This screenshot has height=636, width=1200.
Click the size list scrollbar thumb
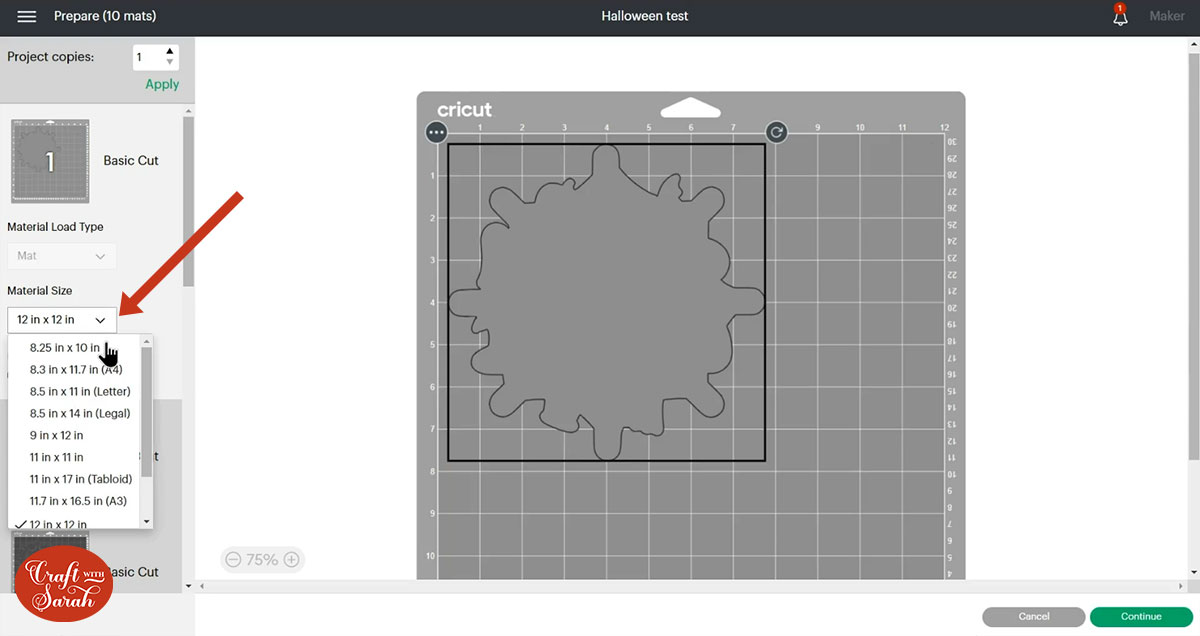147,412
